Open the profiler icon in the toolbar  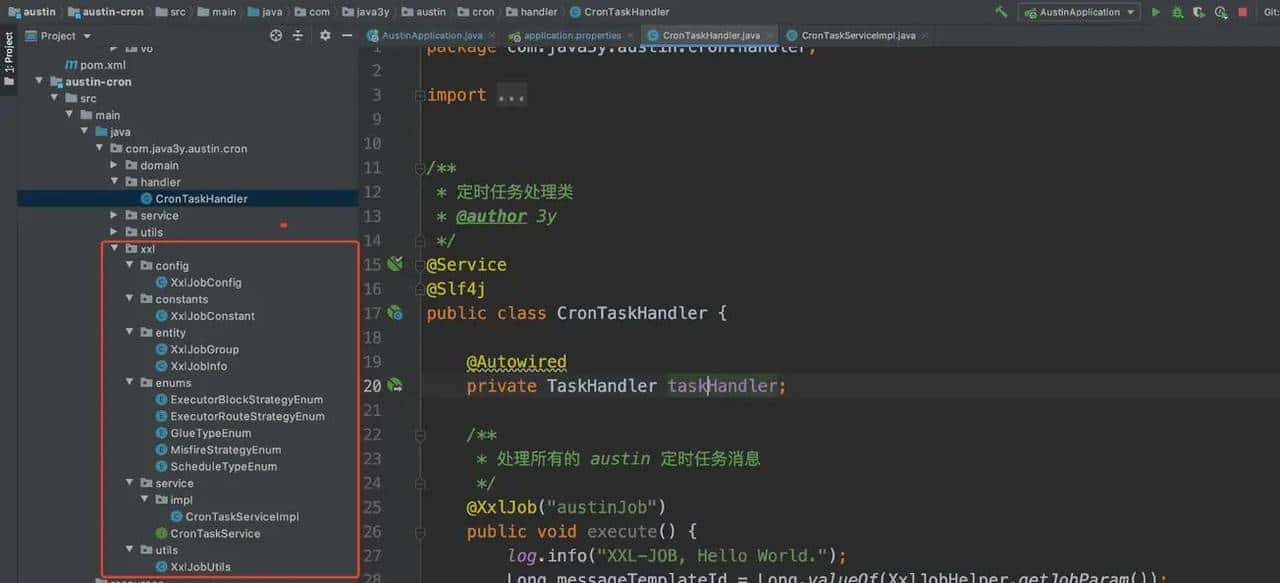point(1222,11)
